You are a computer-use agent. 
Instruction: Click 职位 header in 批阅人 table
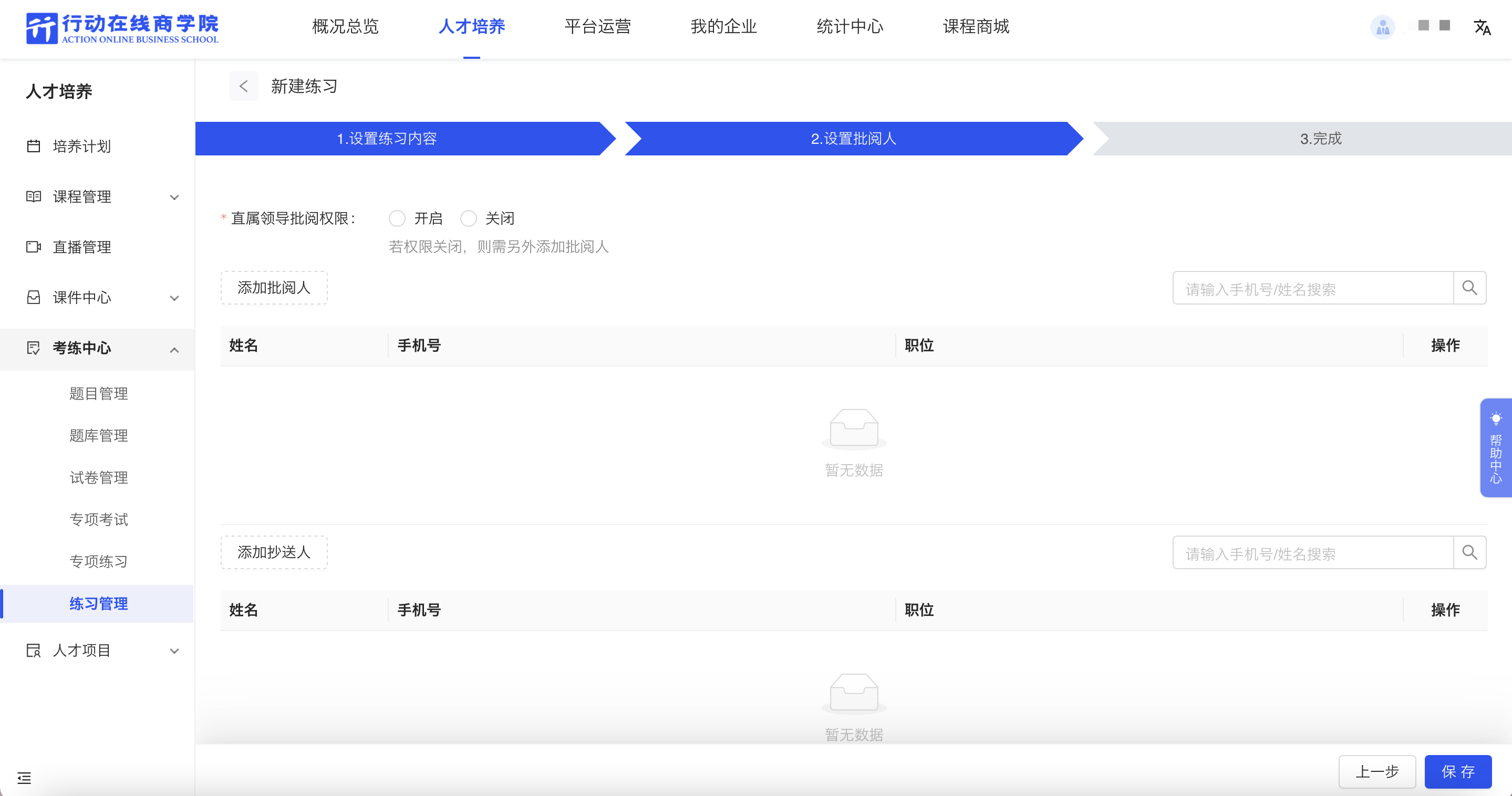919,345
